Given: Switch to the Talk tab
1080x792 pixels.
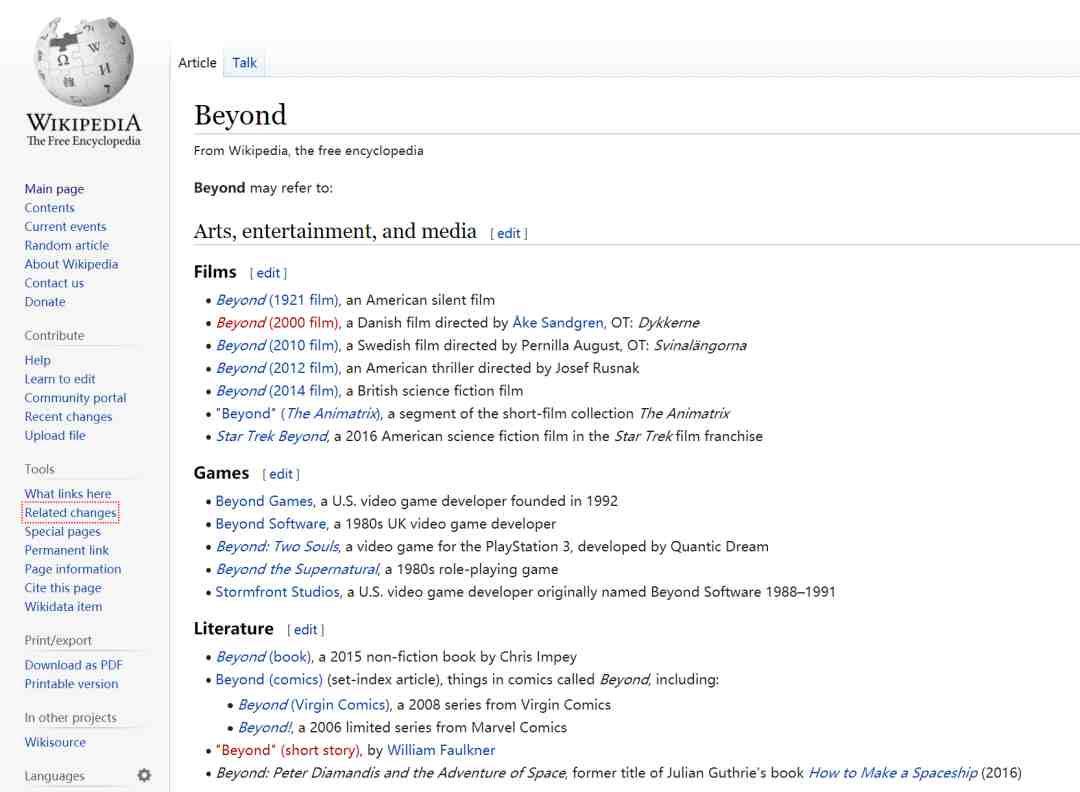Looking at the screenshot, I should tap(245, 63).
